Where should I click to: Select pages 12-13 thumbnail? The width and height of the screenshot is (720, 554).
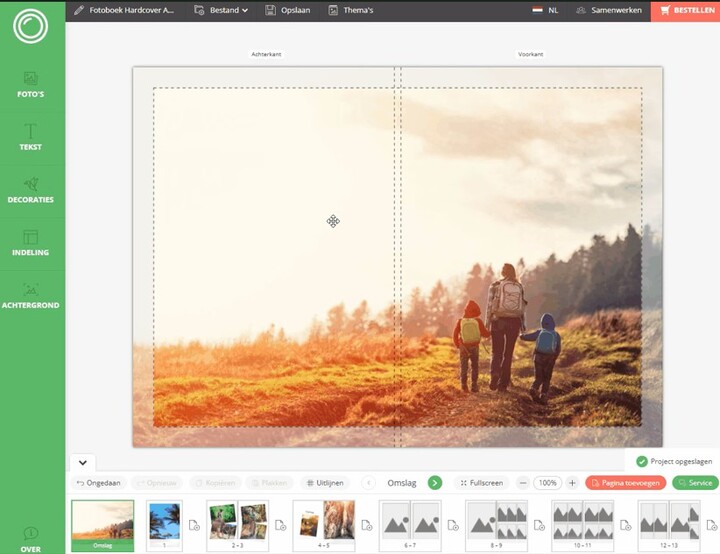click(x=669, y=526)
